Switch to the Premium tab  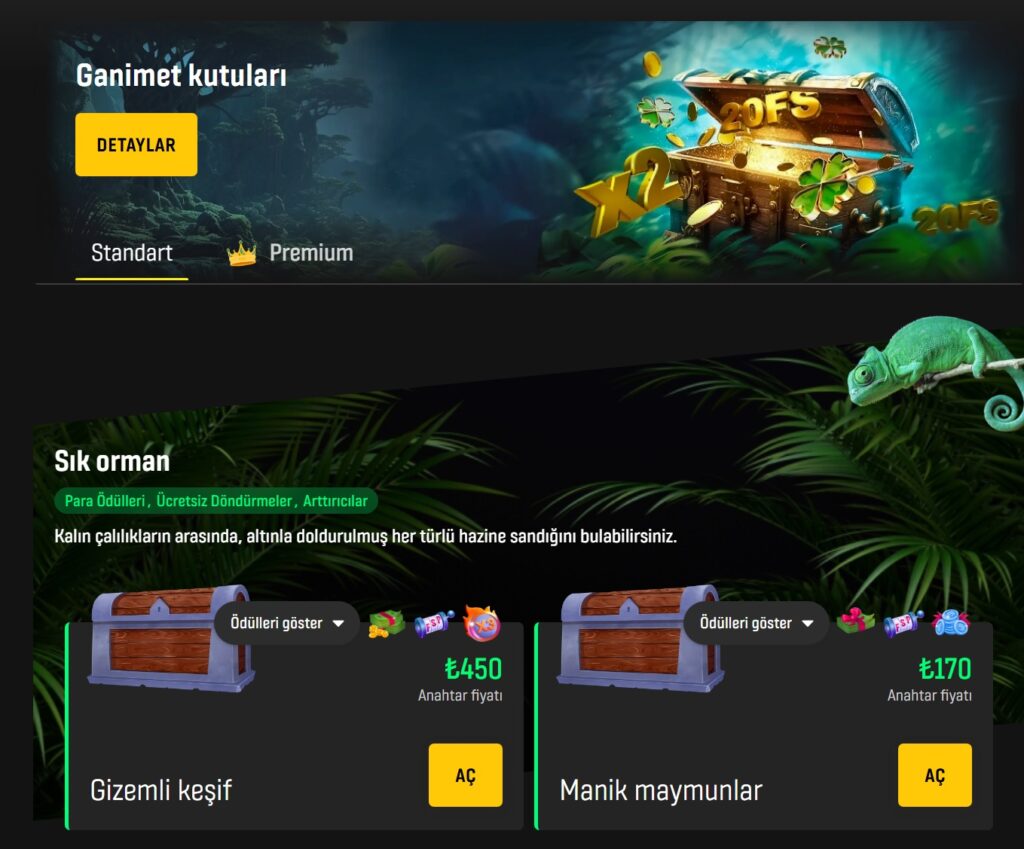[291, 253]
